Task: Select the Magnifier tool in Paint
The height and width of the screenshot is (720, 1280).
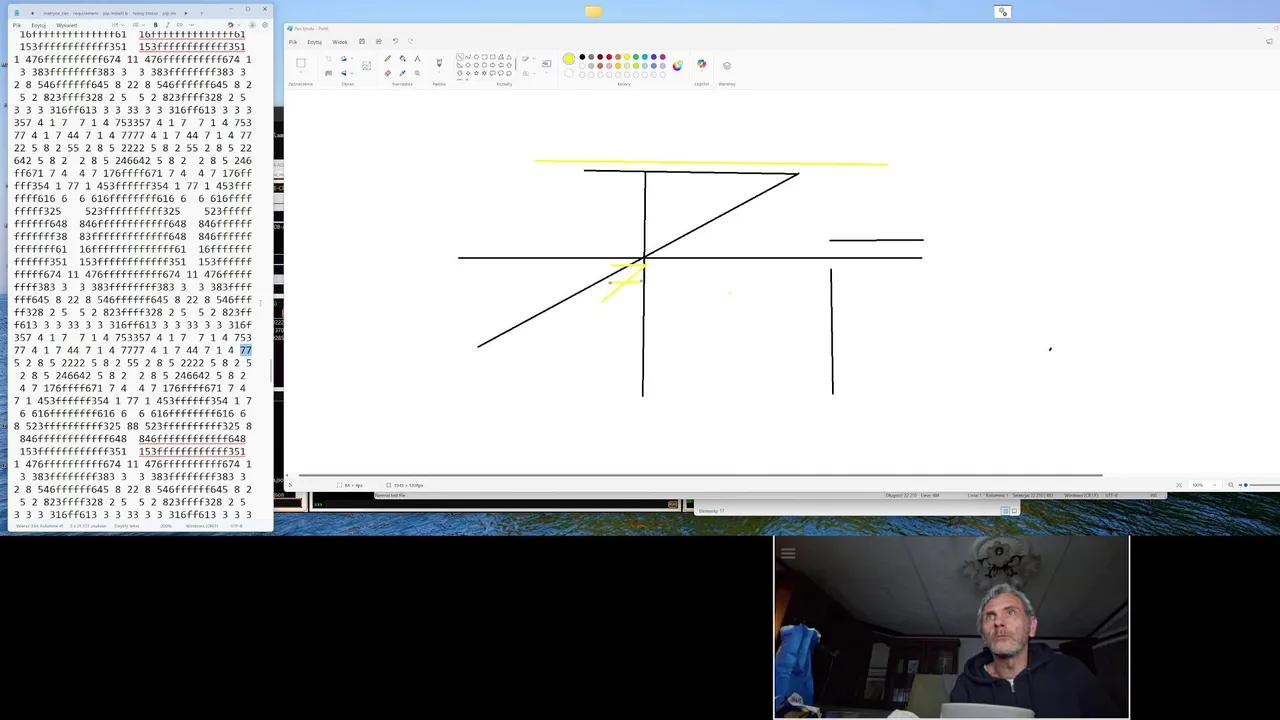Action: point(417,73)
